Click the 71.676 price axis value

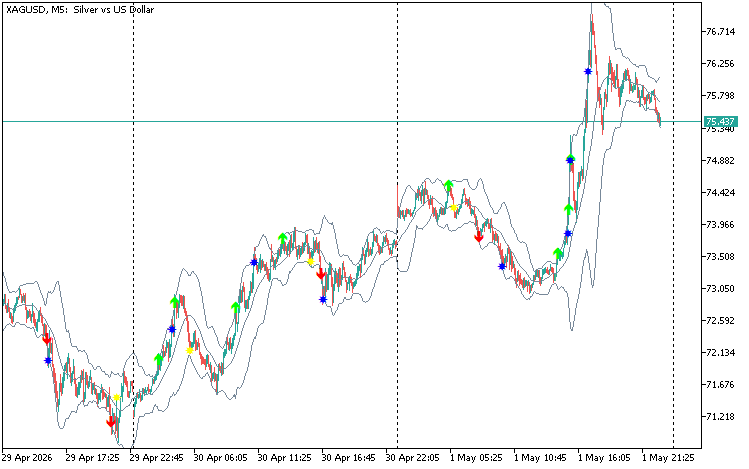721,384
